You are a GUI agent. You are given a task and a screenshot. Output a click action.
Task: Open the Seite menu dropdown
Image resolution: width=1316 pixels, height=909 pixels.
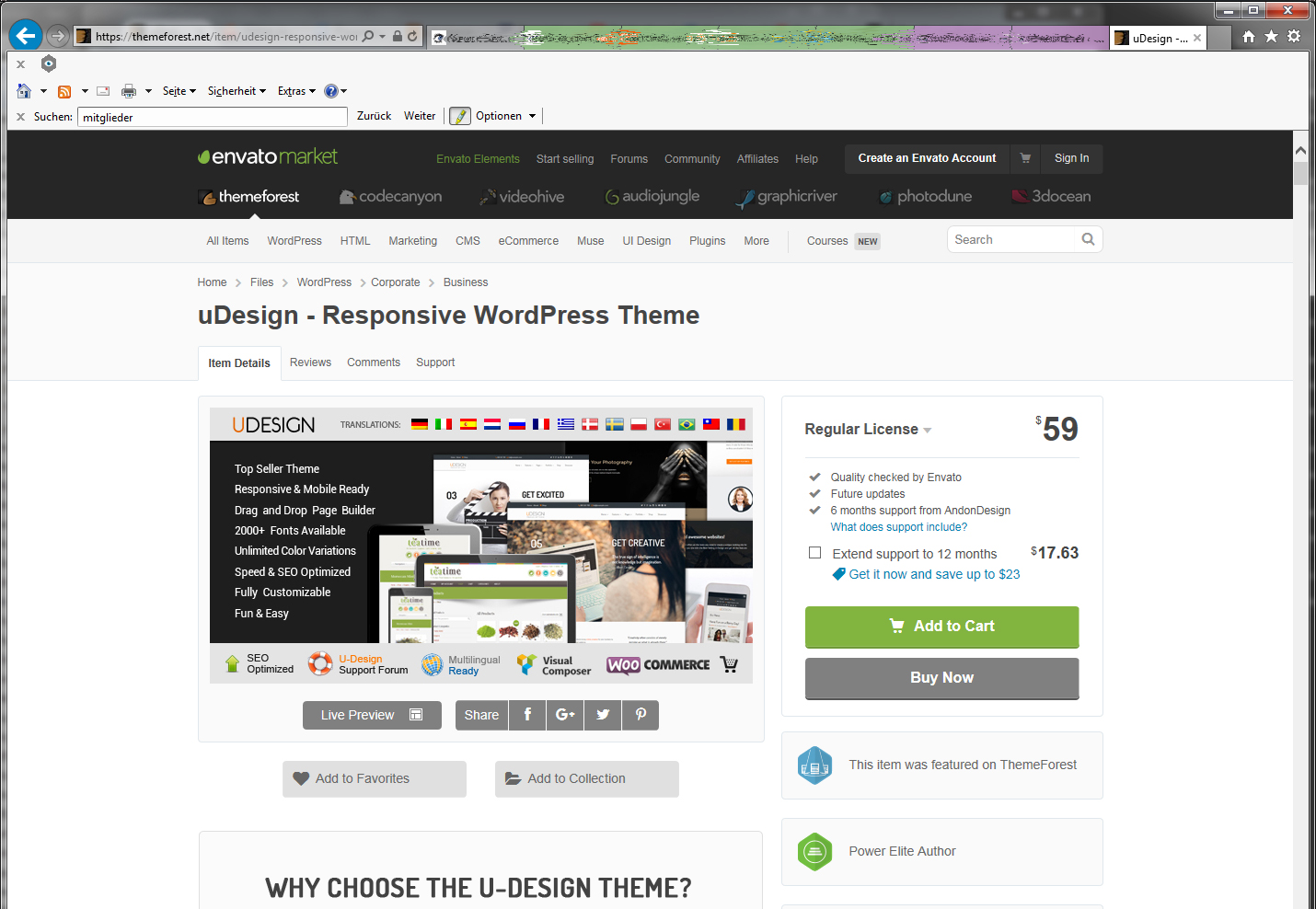pyautogui.click(x=179, y=91)
